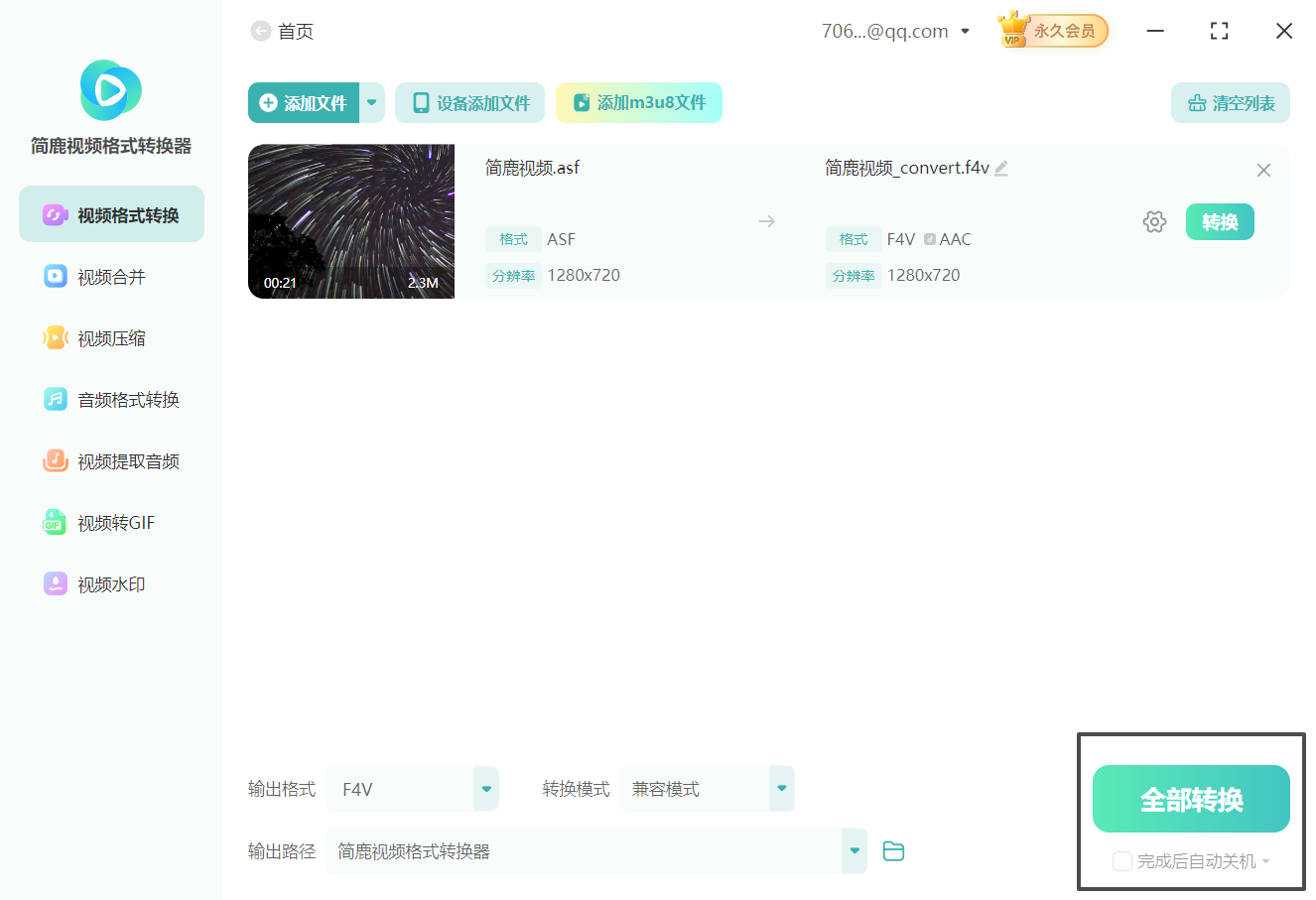
Task: Open the 转换模式 dropdown
Action: click(781, 788)
